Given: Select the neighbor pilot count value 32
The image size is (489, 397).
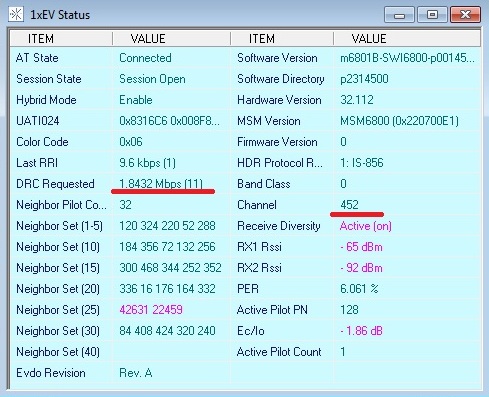Looking at the screenshot, I should [125, 205].
